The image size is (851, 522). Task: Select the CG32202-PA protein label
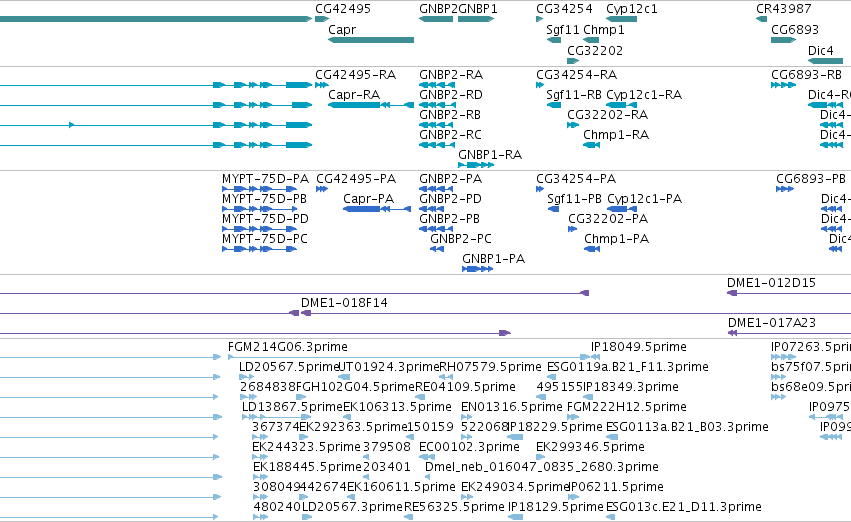[608, 219]
